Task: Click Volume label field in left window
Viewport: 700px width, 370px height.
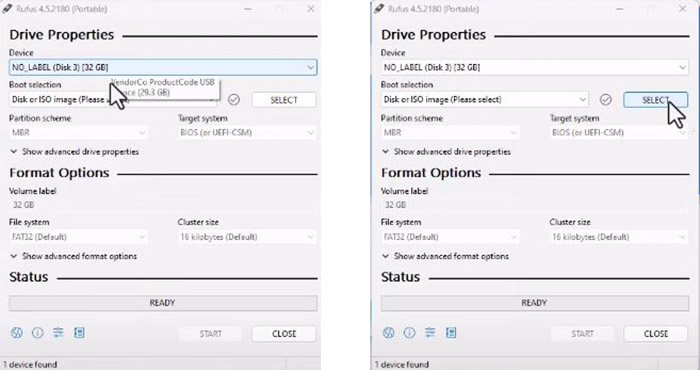Action: 163,205
